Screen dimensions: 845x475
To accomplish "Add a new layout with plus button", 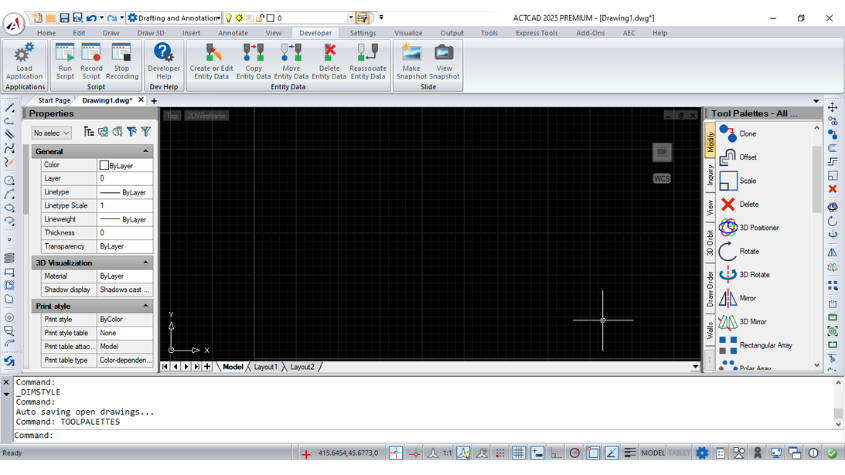I will [x=207, y=367].
